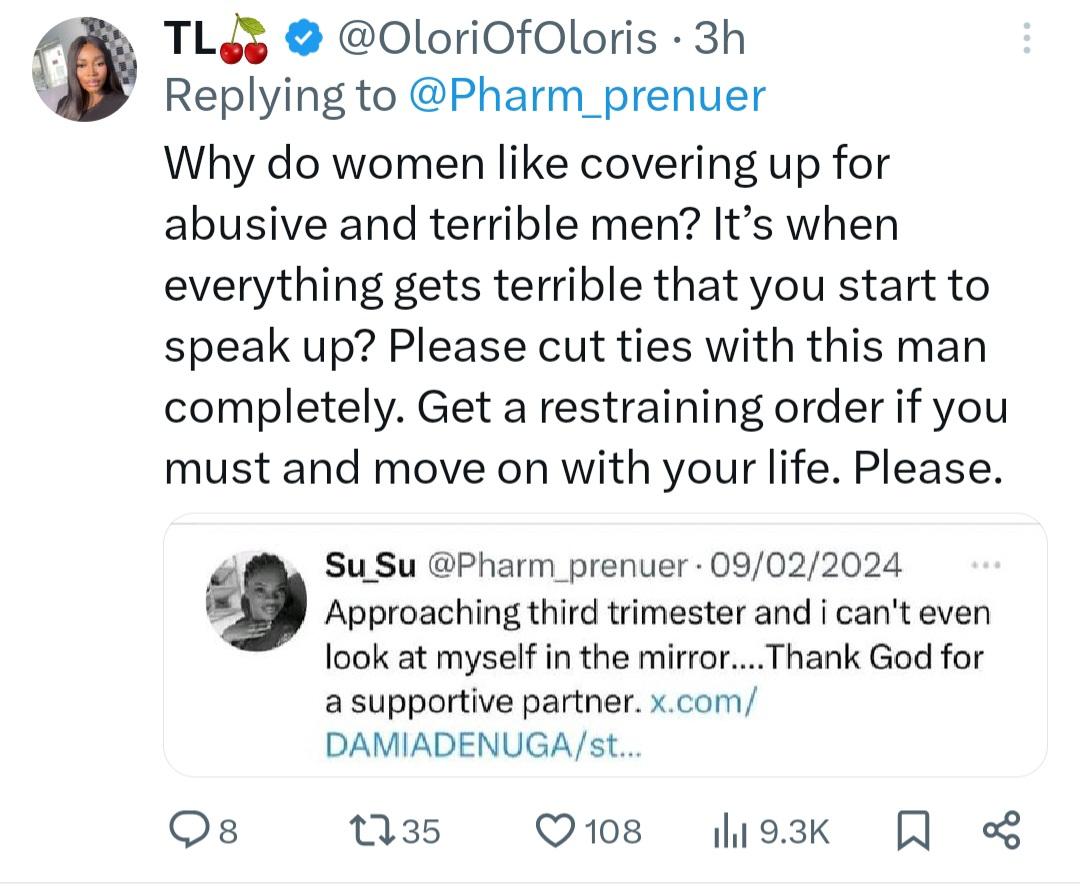
Task: Click the Su_Su display name
Action: 371,565
